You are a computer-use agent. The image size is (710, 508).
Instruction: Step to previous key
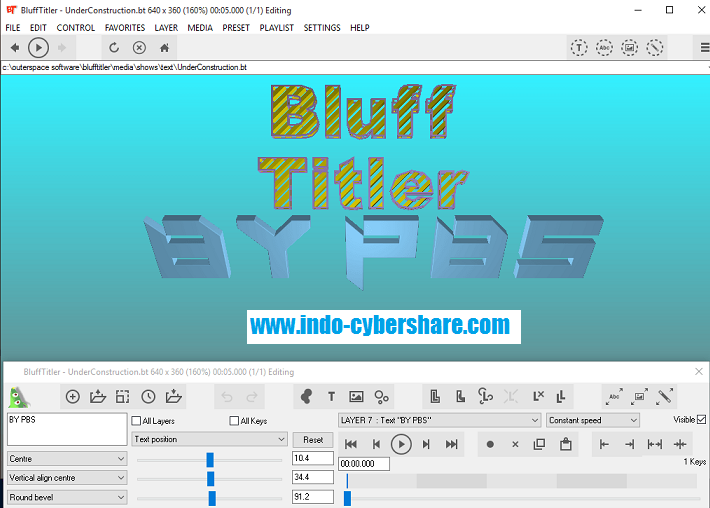tap(376, 444)
